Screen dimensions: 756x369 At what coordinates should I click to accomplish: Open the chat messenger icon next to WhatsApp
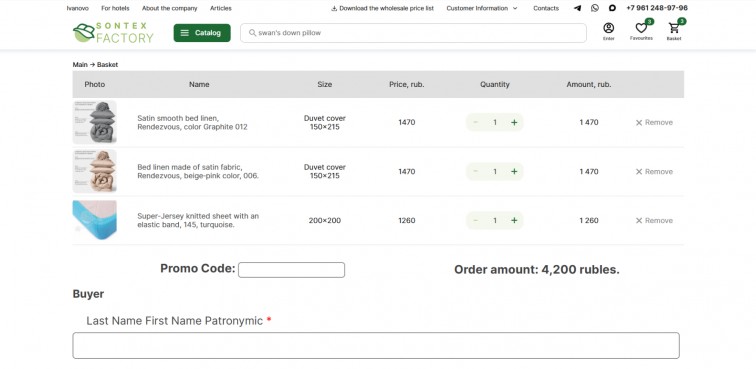612,8
